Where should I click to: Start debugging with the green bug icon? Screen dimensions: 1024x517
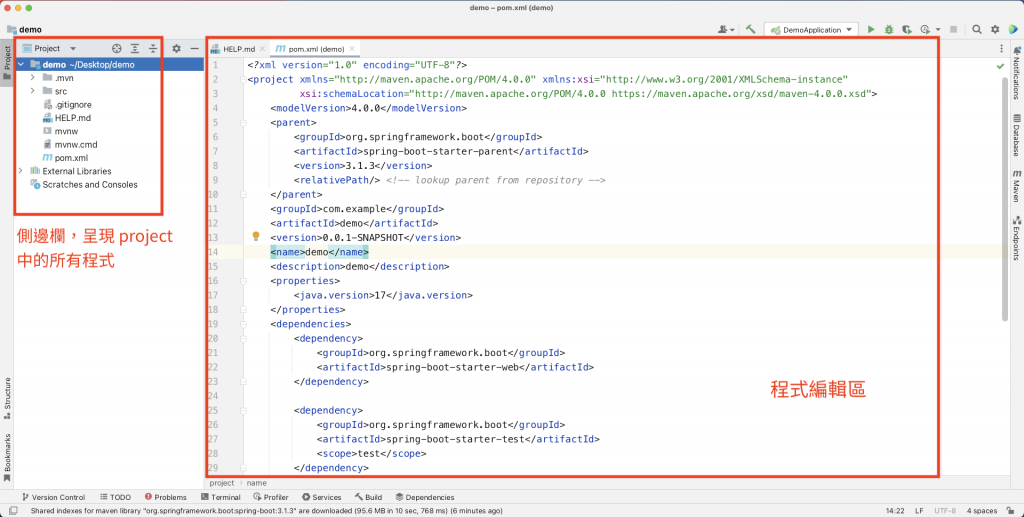(889, 29)
